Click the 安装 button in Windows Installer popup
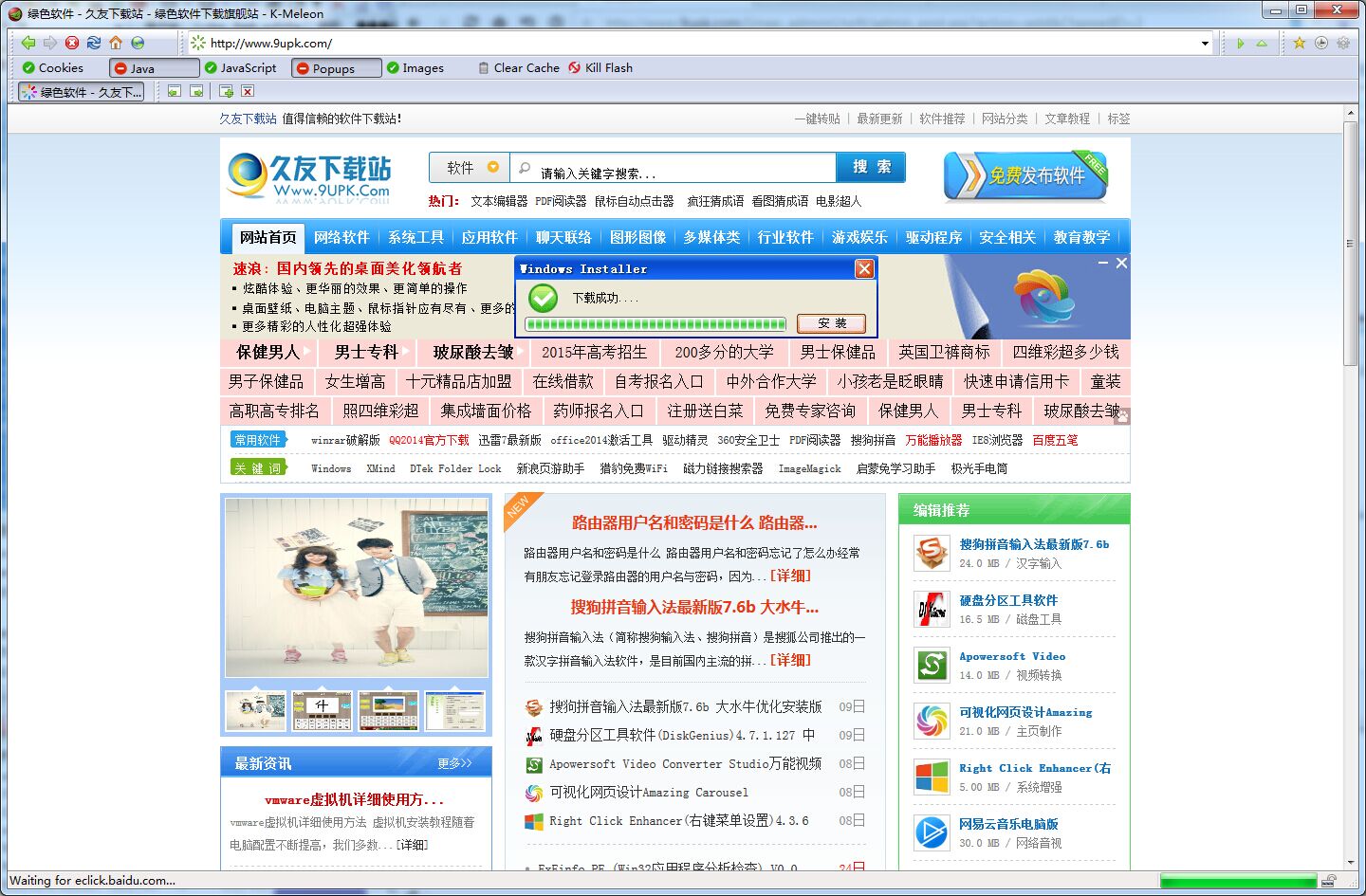 coord(831,323)
